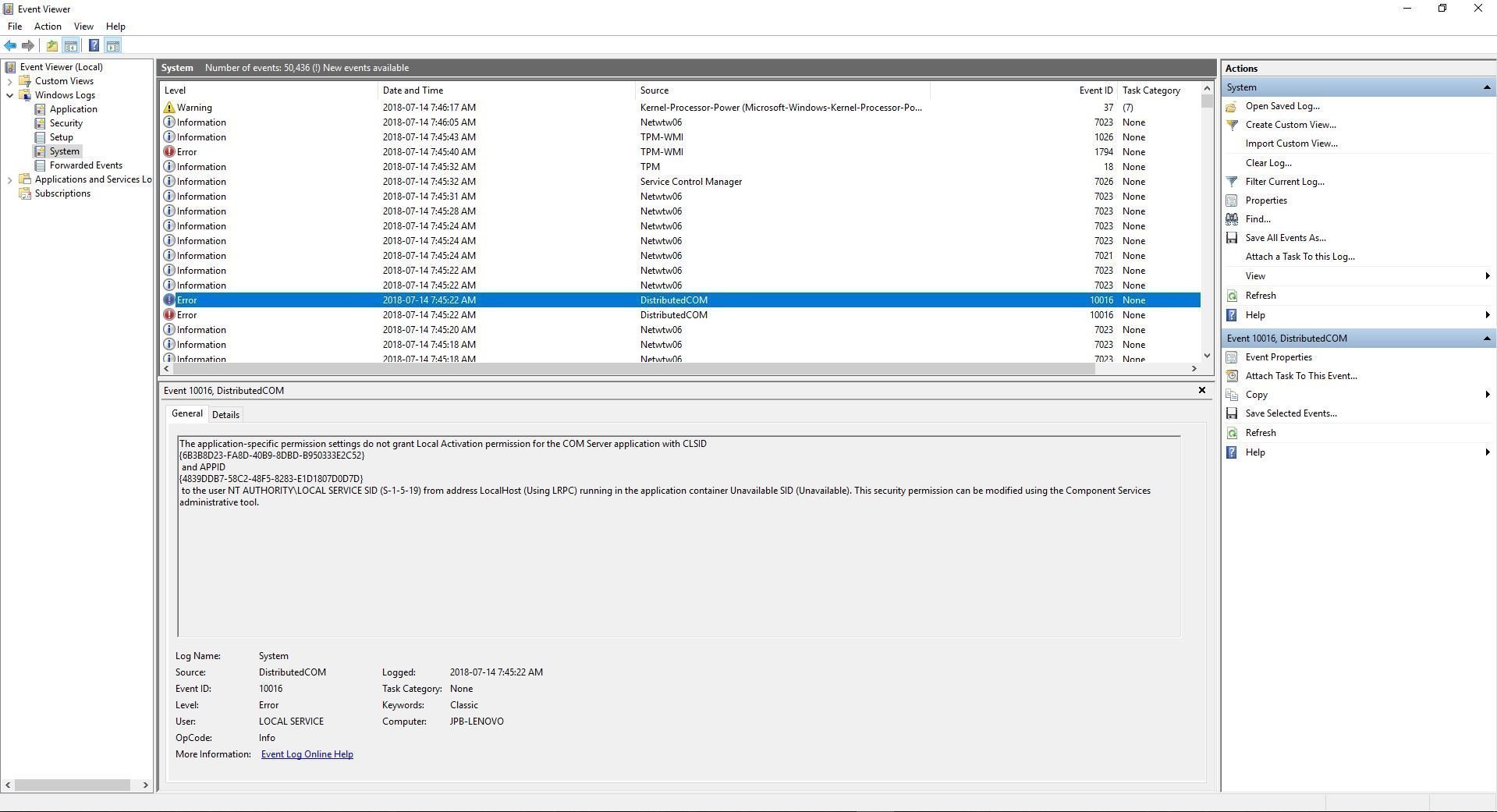Collapse the Event 10016, DistributedCOM section

click(1487, 338)
